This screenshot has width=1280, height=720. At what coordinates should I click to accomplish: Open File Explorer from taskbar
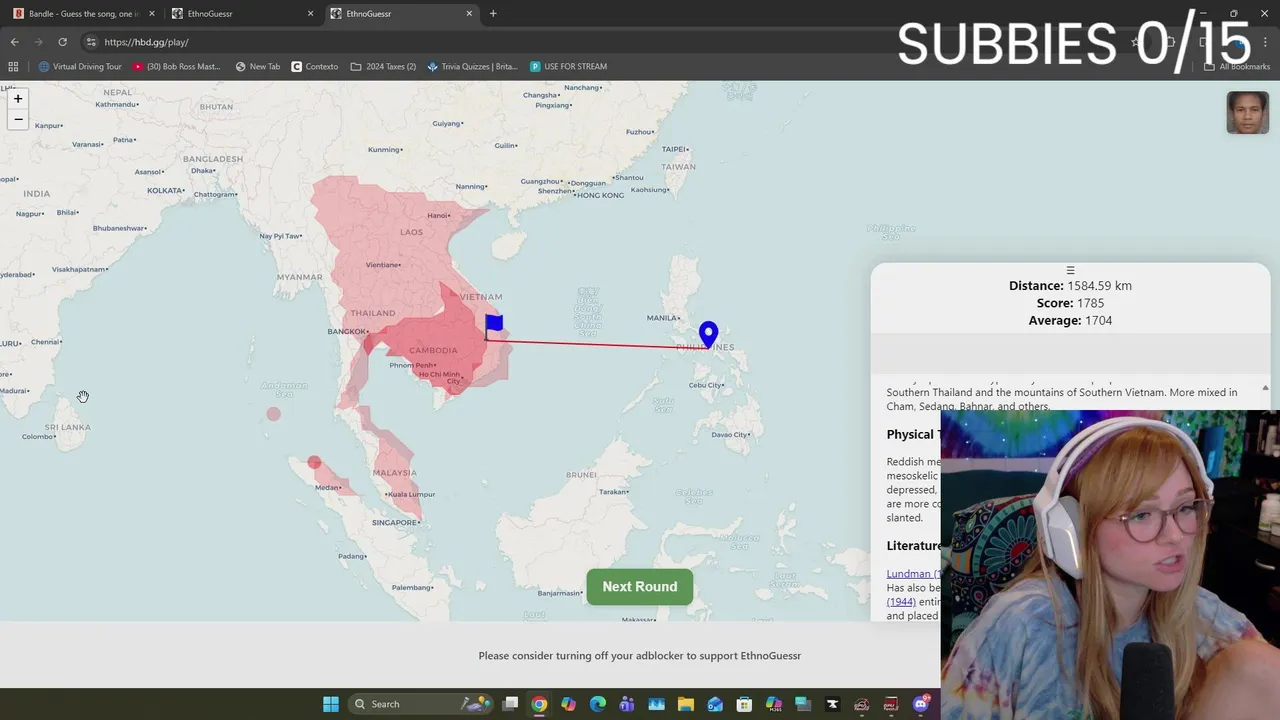685,704
